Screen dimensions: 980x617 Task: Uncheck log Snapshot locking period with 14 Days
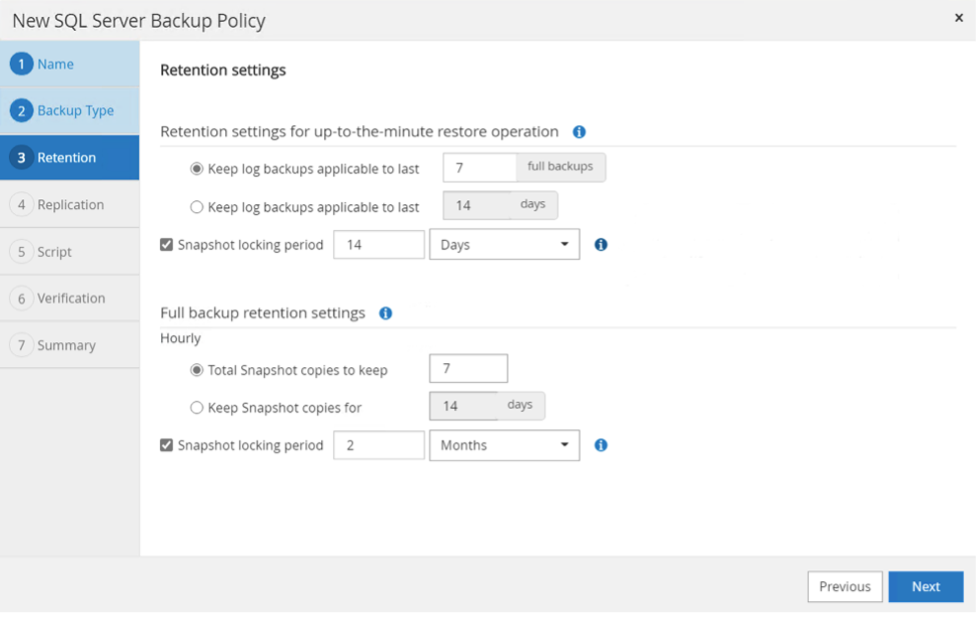click(x=166, y=244)
